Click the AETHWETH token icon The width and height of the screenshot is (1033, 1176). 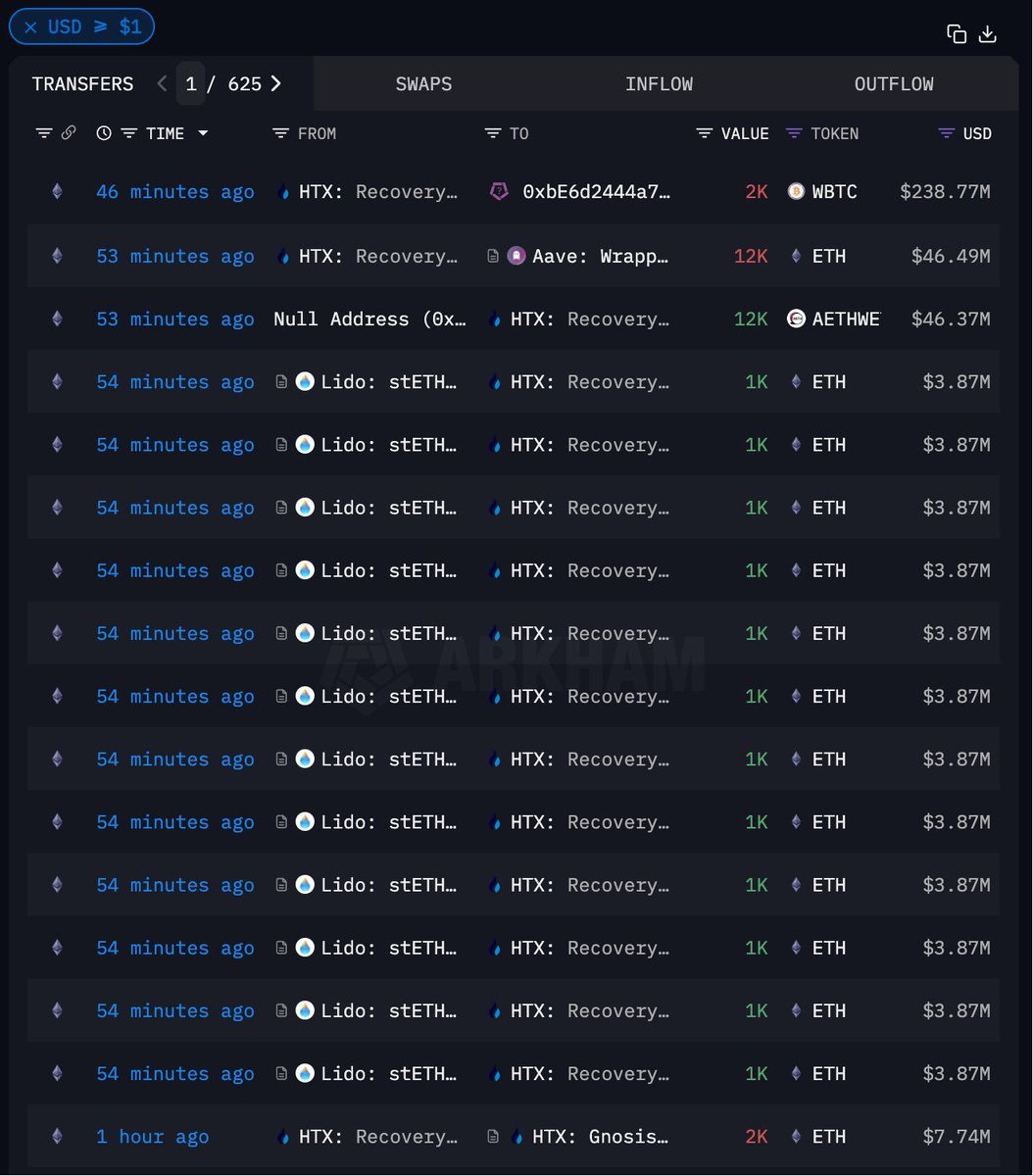point(796,318)
